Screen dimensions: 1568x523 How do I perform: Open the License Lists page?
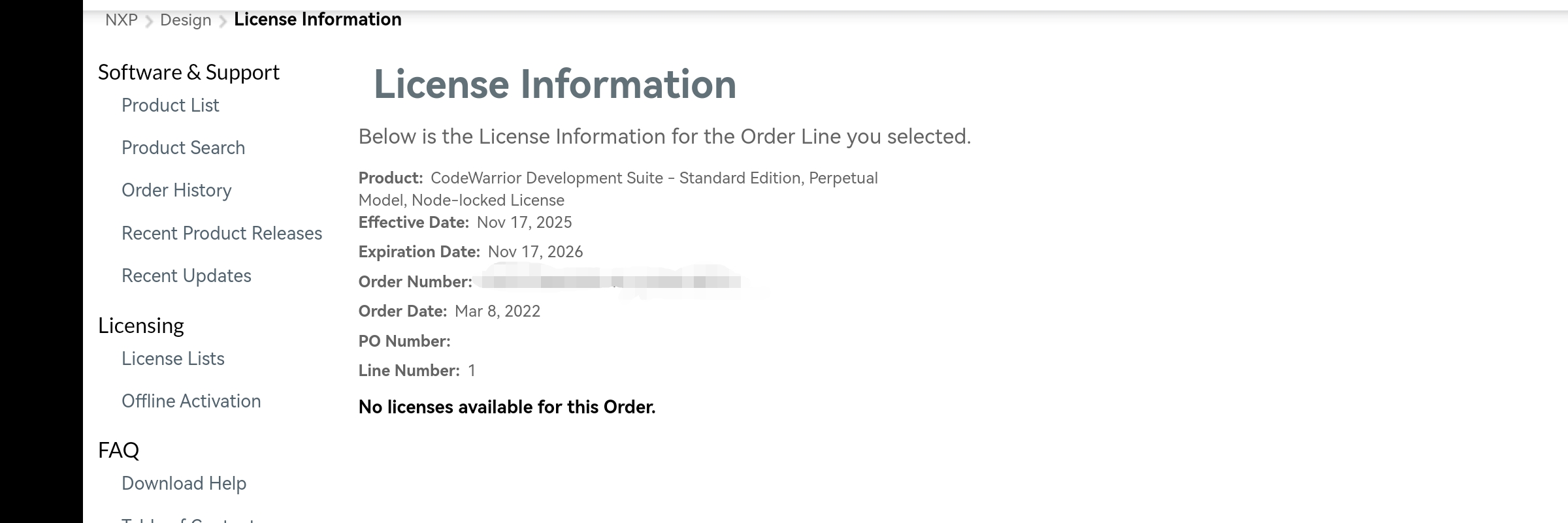tap(172, 358)
